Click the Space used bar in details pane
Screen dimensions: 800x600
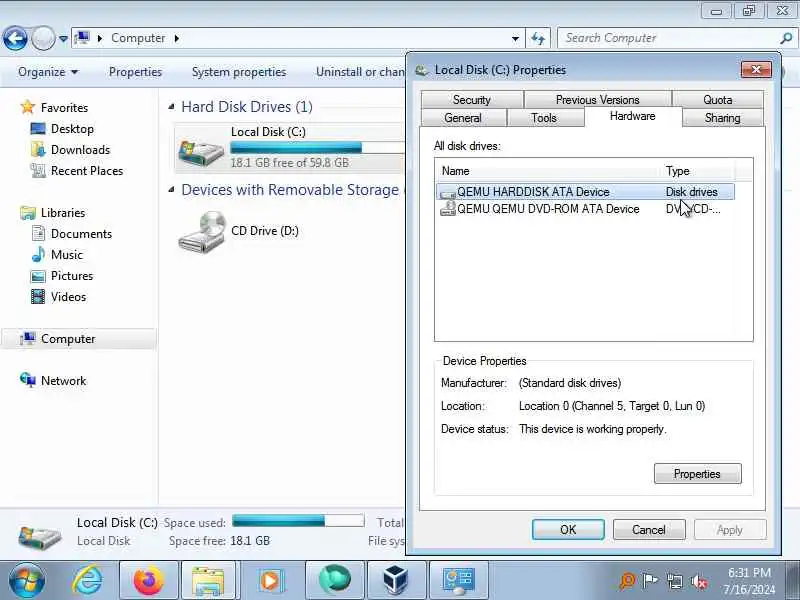click(298, 521)
